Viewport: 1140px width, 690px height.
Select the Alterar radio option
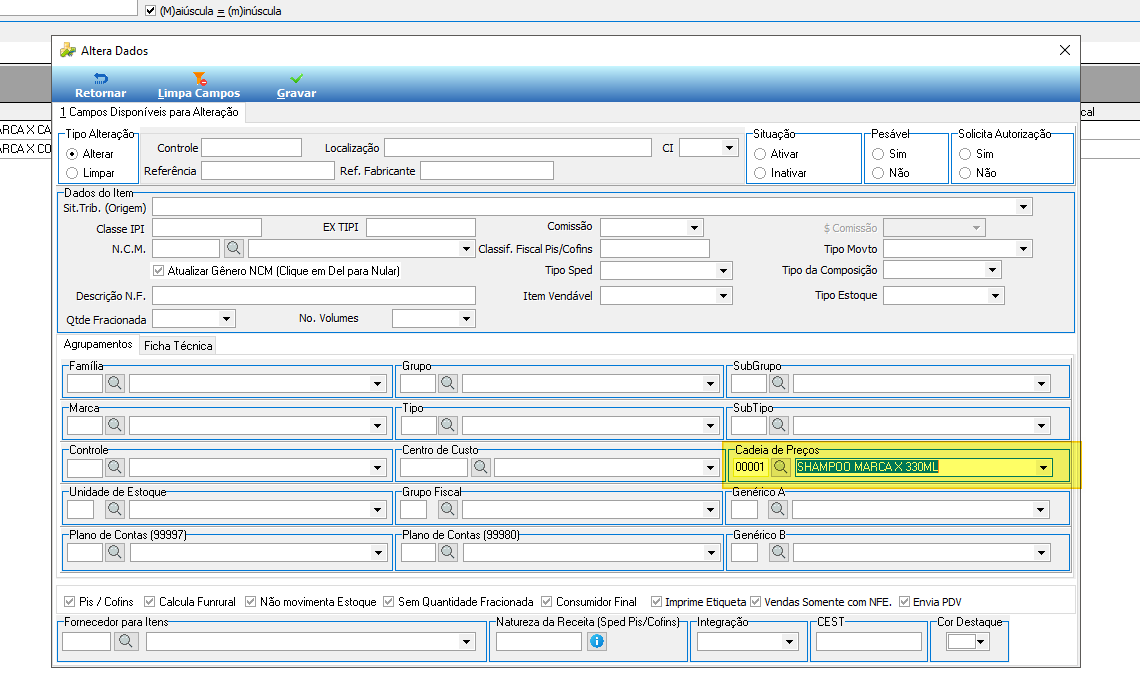[72, 154]
